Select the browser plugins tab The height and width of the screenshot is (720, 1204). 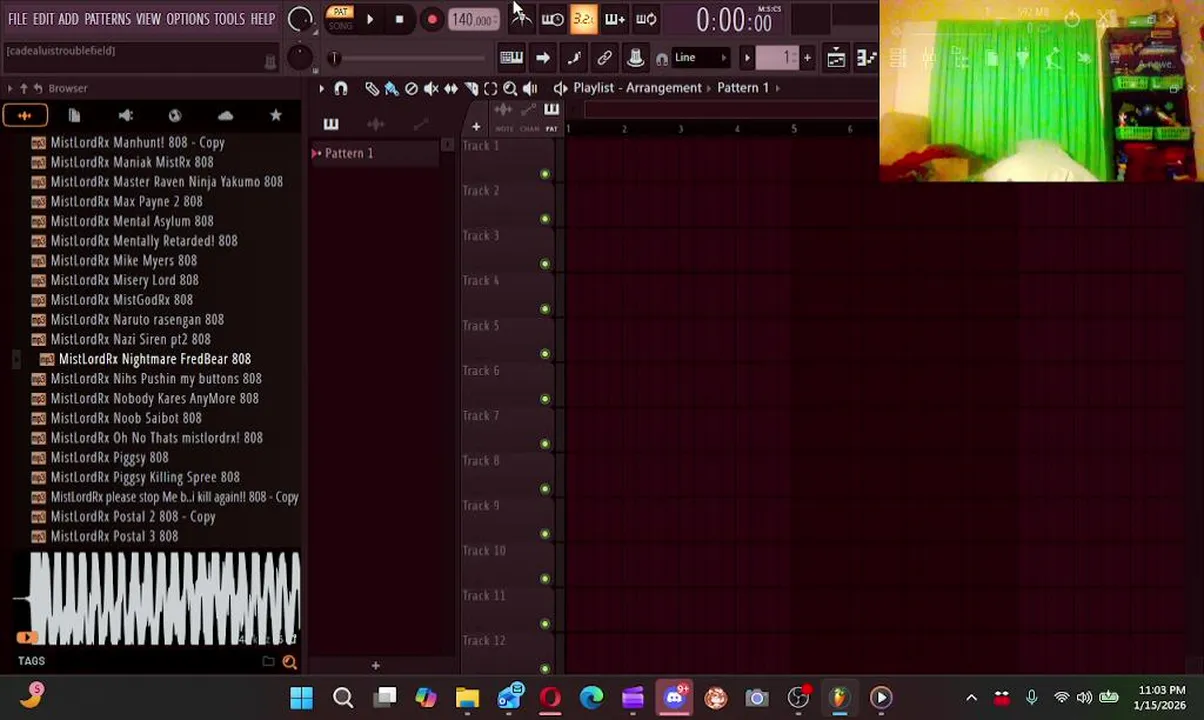(x=125, y=116)
